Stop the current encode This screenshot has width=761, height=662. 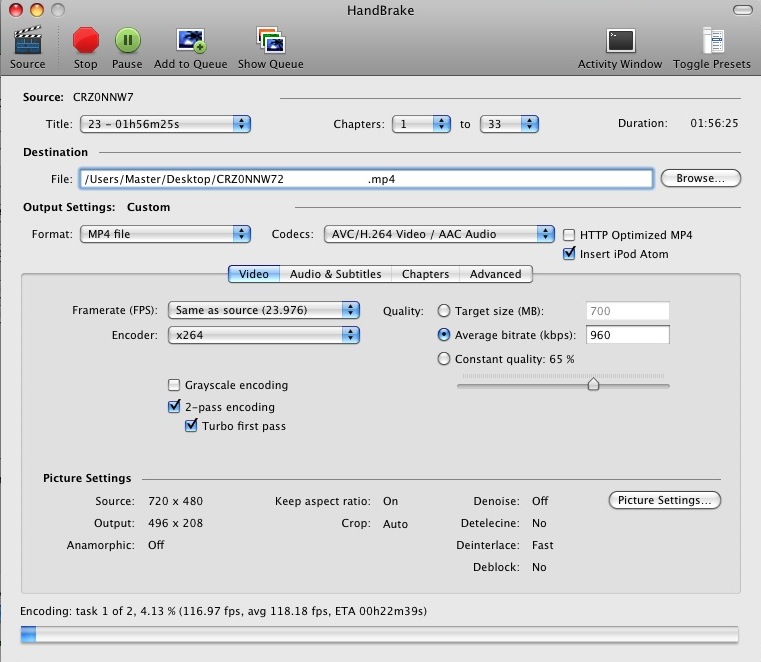click(86, 41)
